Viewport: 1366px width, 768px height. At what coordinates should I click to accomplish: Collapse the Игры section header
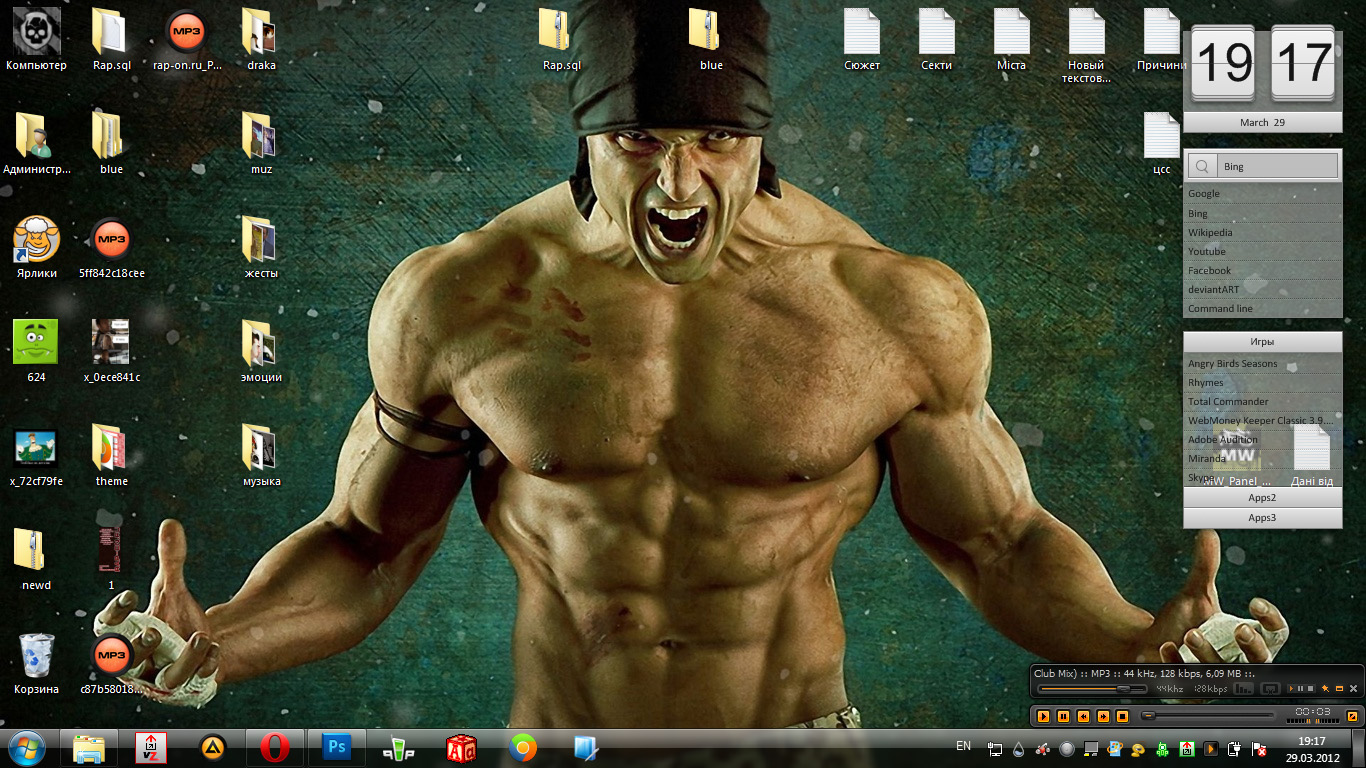click(1262, 342)
